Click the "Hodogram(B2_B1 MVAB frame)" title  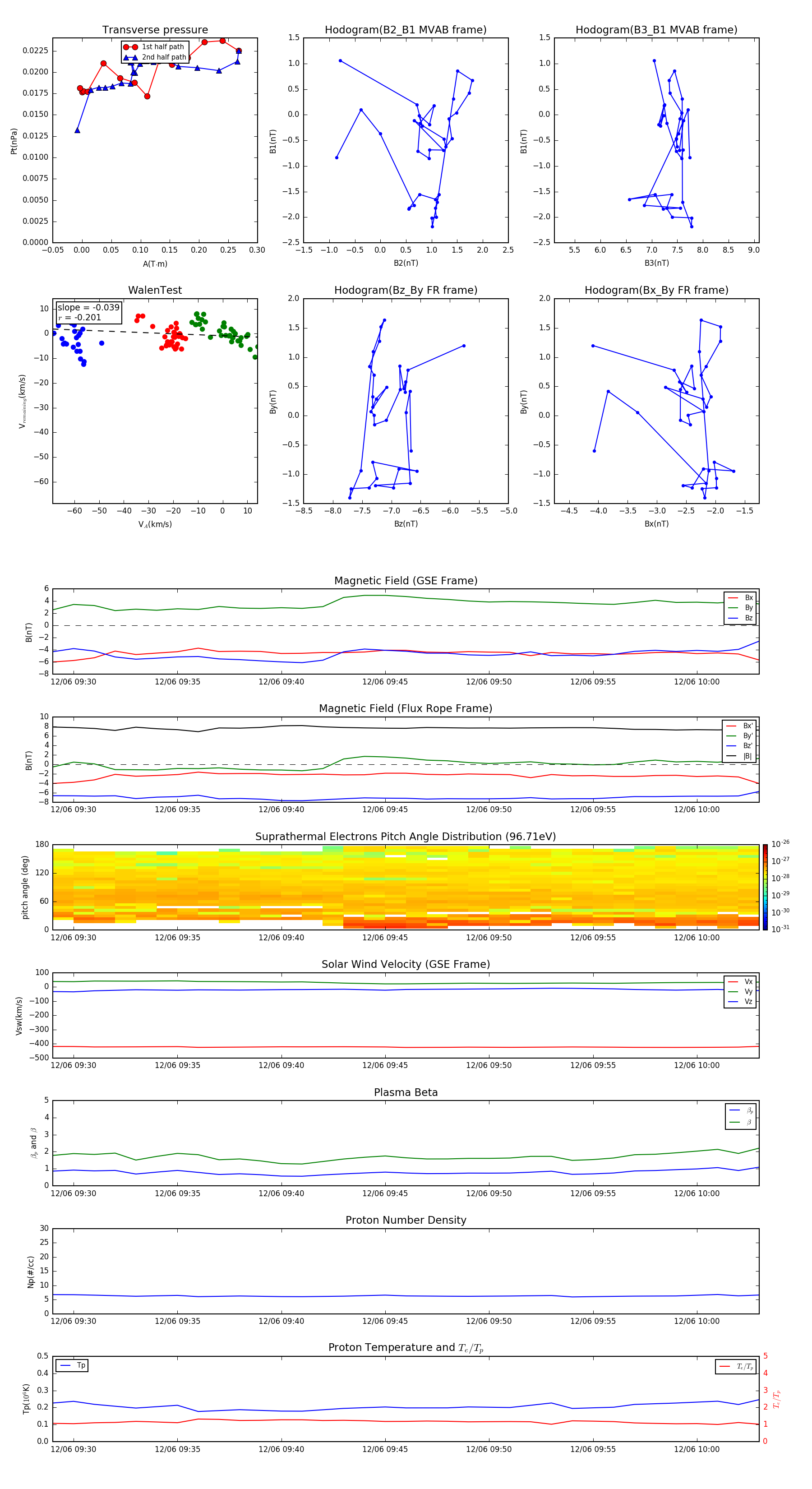[x=406, y=30]
